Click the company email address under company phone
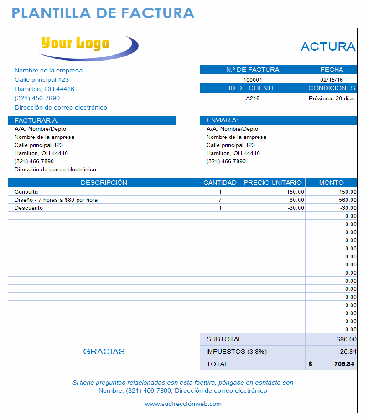Image resolution: width=368 pixels, height=420 pixels. (61, 107)
